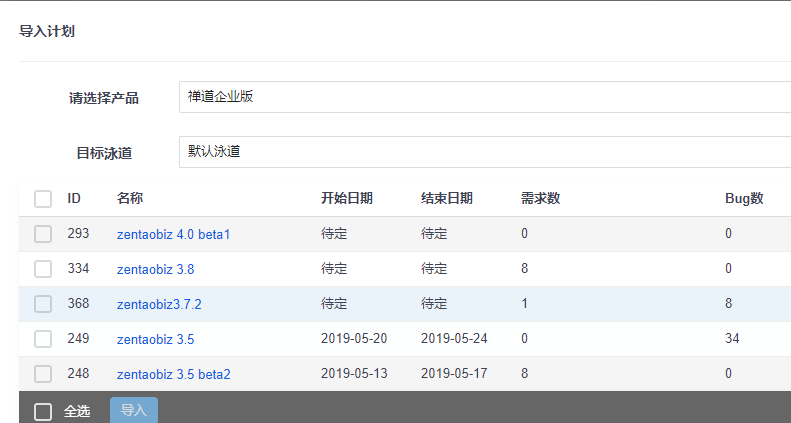Open plan link zentaobiz 3.5
Viewport: 791px width, 423px height.
tap(155, 339)
